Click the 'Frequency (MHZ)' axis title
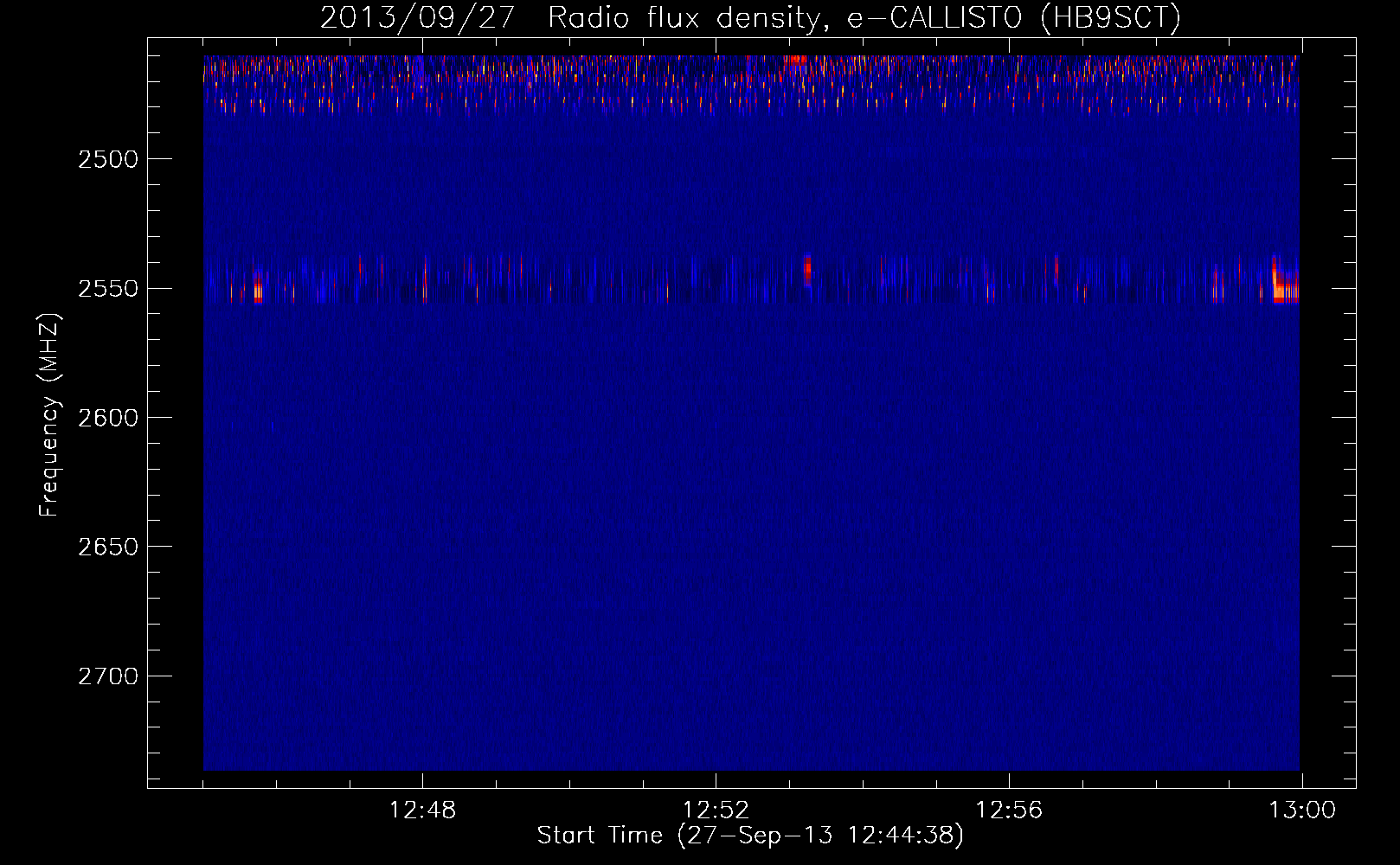This screenshot has height=865, width=1400. (49, 414)
